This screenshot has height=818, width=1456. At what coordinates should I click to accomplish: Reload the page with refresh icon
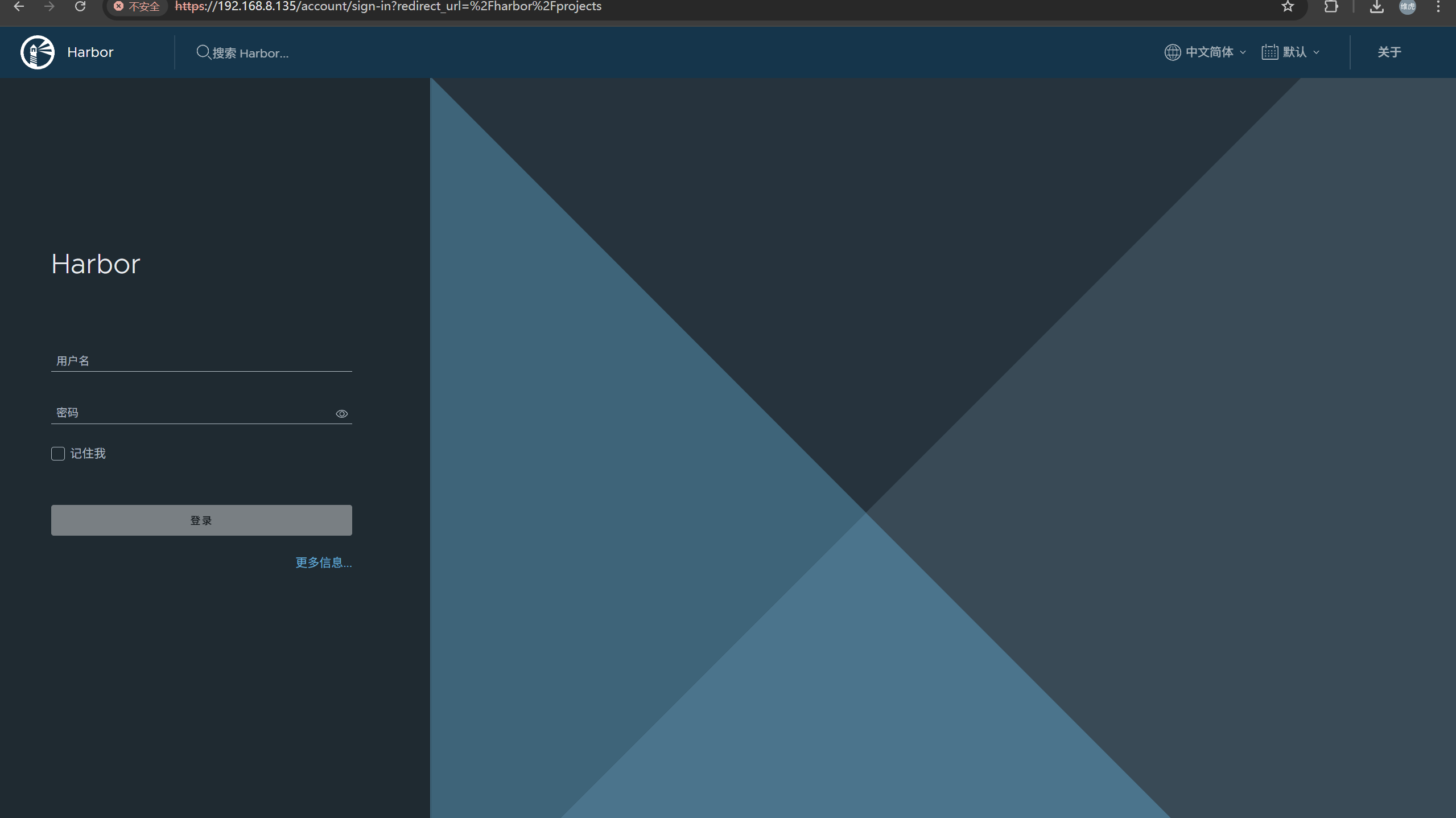point(80,6)
